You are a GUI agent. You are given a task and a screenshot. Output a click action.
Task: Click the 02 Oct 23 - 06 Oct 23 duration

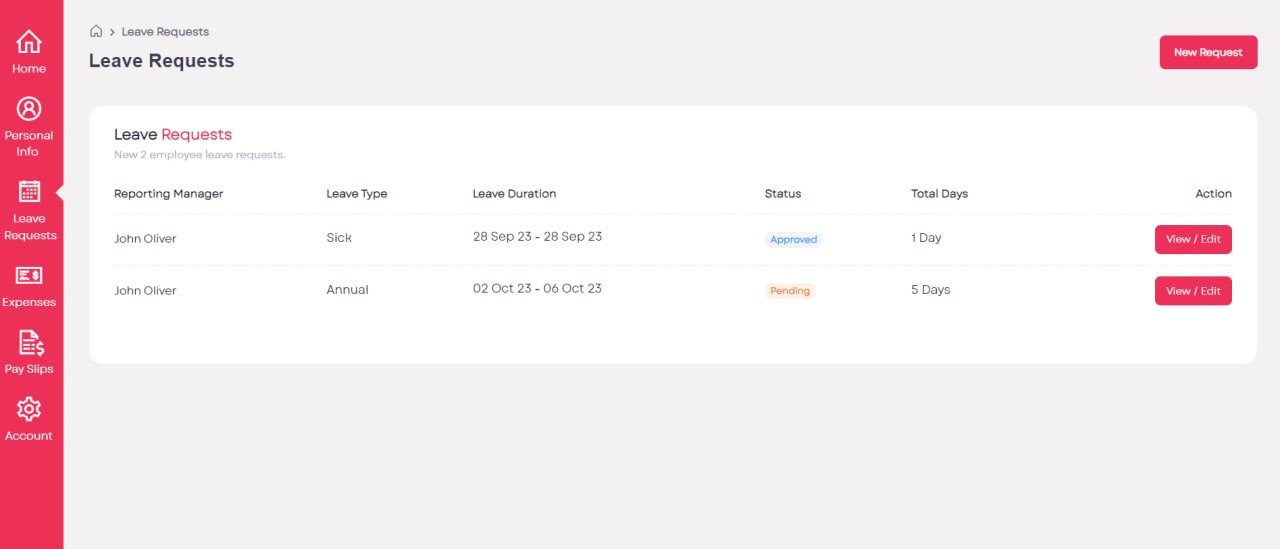pos(537,289)
